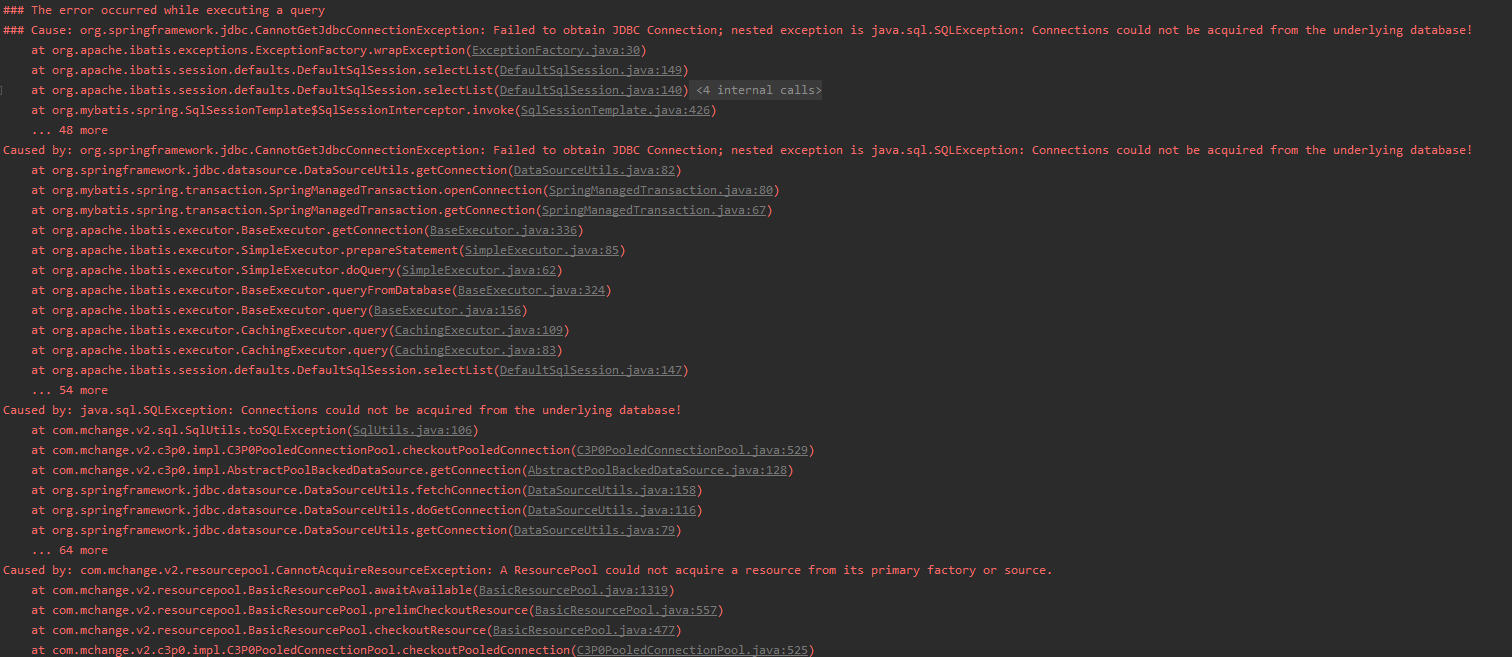This screenshot has height=657, width=1512.
Task: Click the SpringManagedTransaction.java:80 link
Action: click(658, 190)
